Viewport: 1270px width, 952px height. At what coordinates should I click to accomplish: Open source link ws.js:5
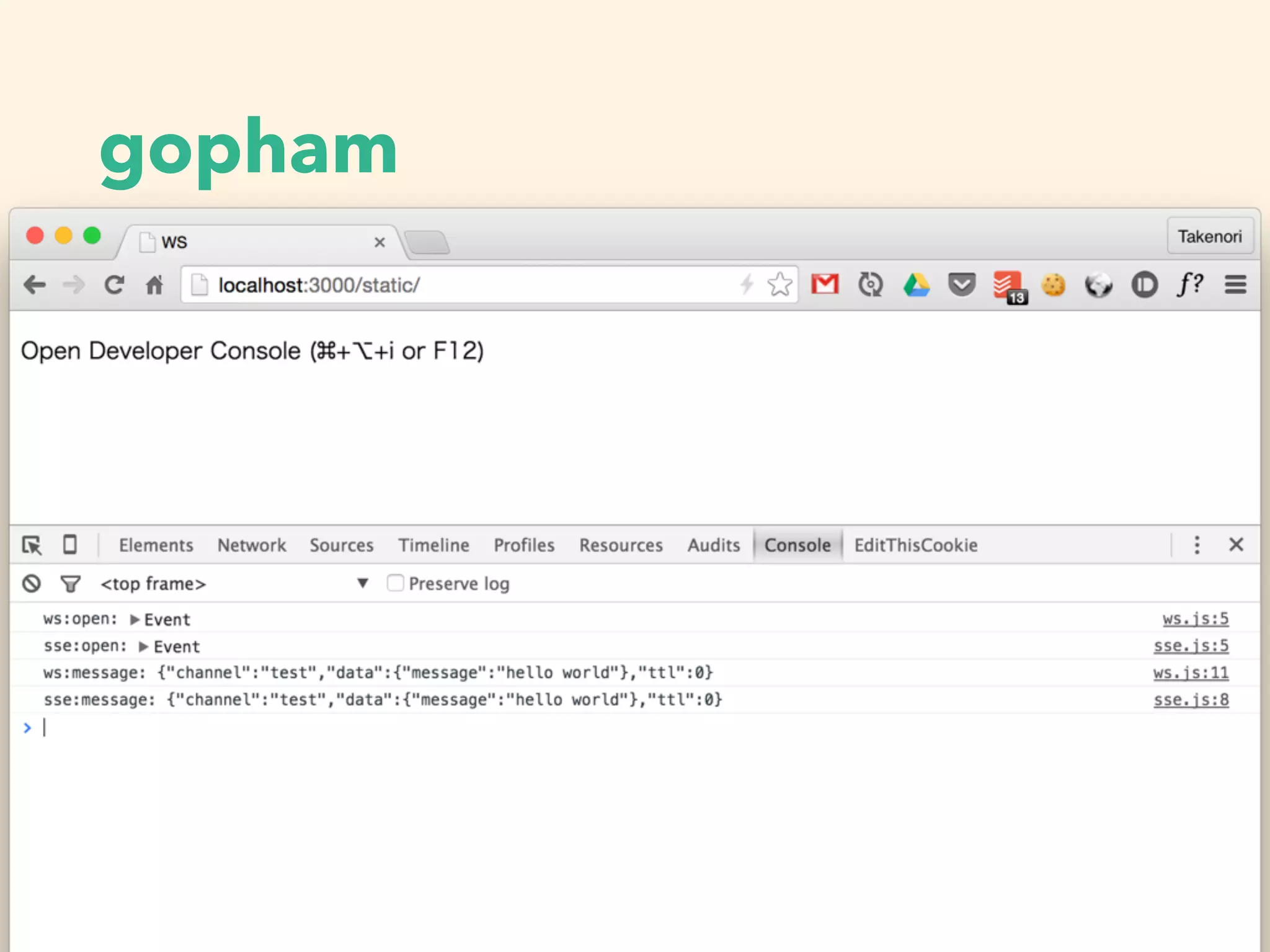tap(1196, 619)
